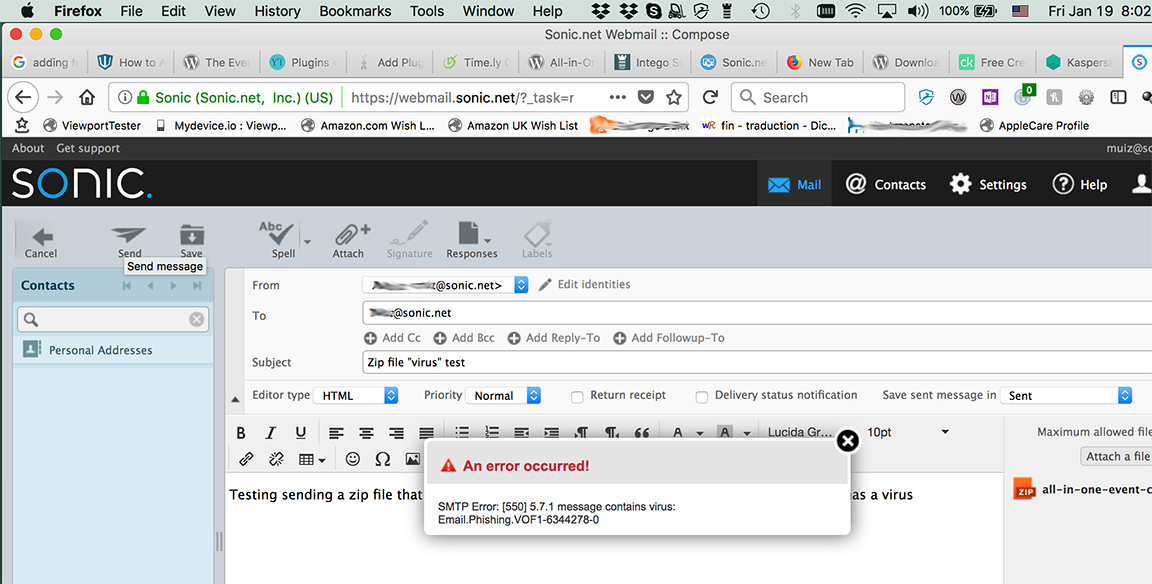Click the contacts search field
Image resolution: width=1152 pixels, height=584 pixels.
[x=113, y=319]
